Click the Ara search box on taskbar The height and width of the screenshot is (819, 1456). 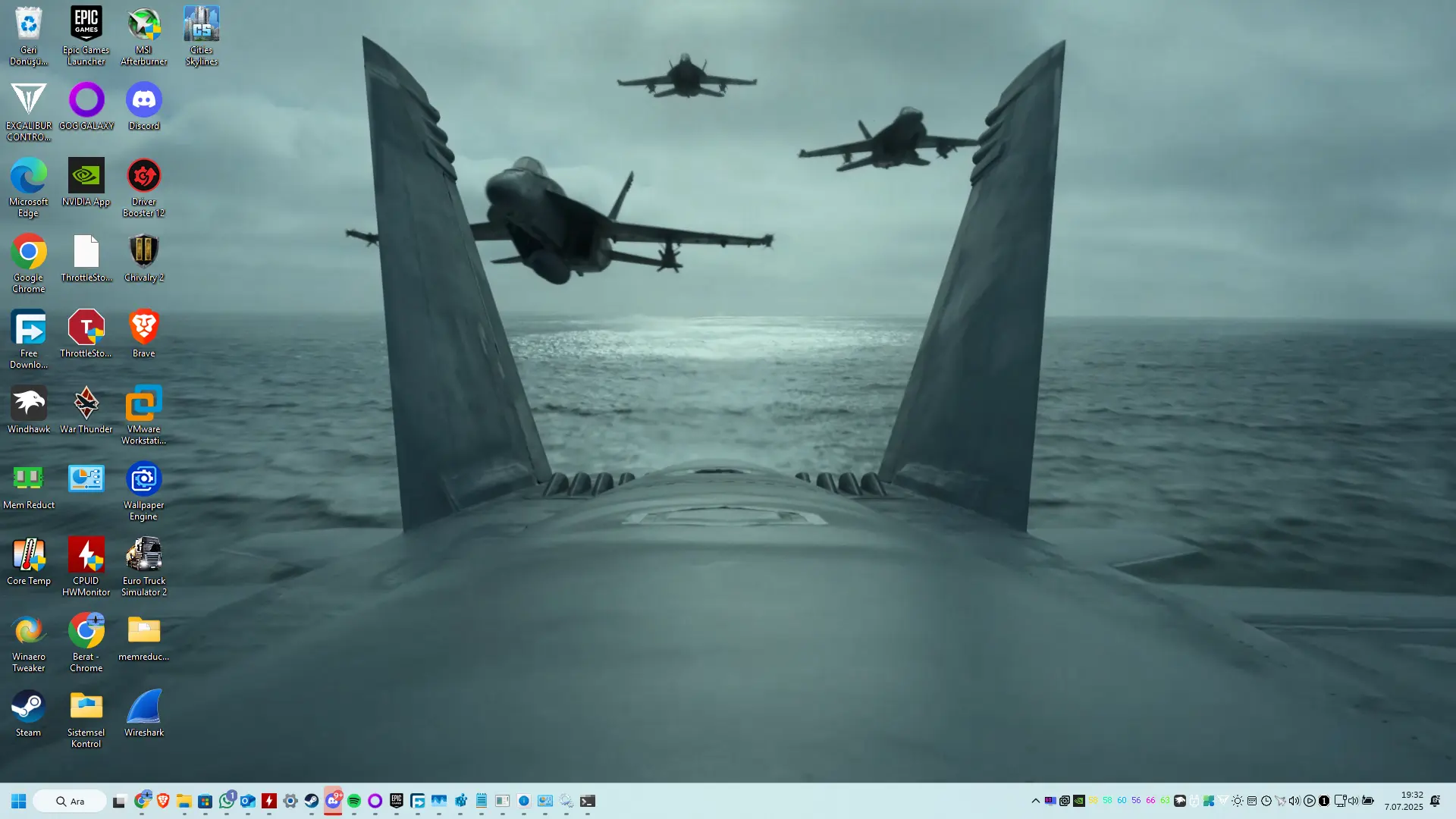pos(70,801)
